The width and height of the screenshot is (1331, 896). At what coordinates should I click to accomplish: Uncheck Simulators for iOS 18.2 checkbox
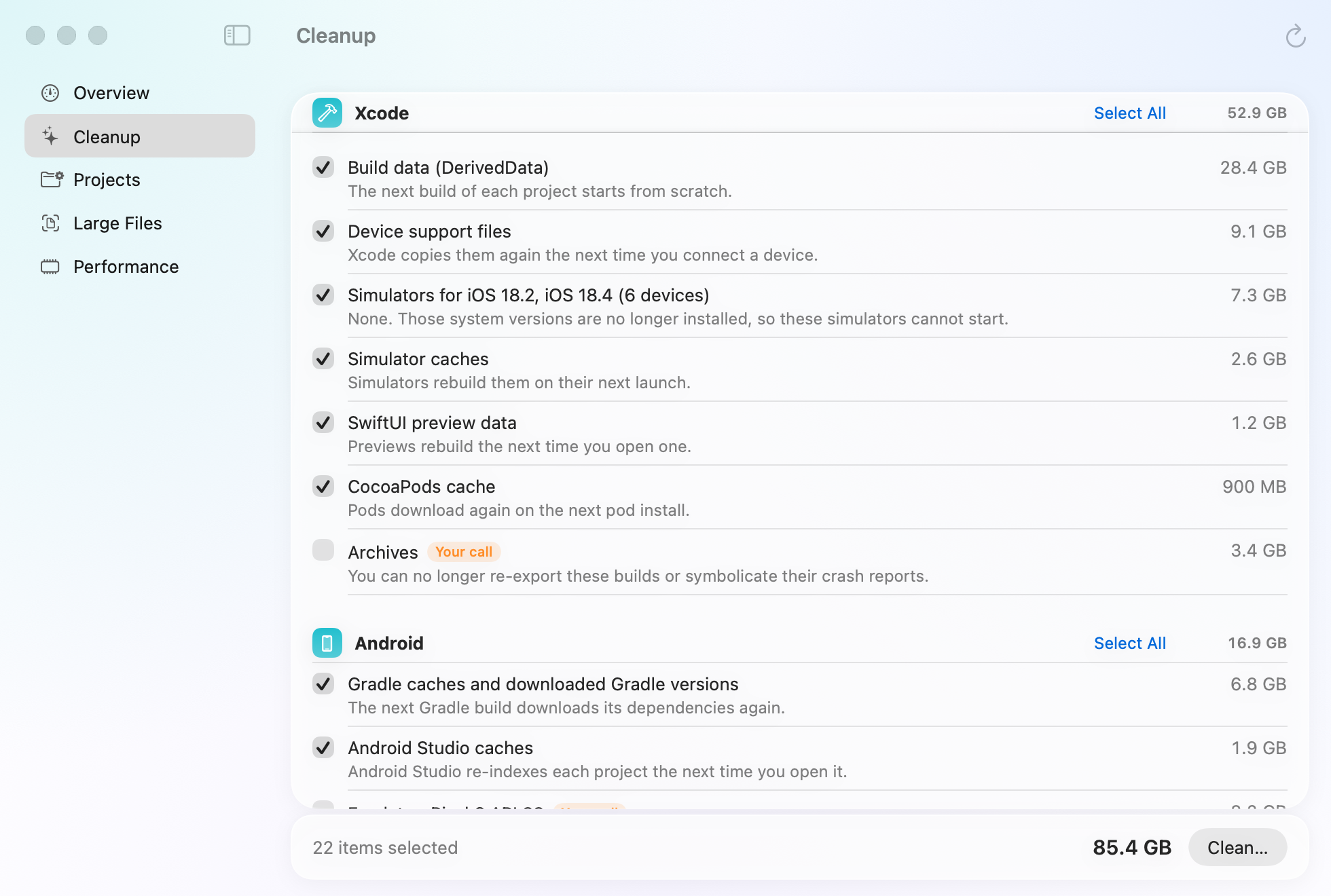pos(323,295)
